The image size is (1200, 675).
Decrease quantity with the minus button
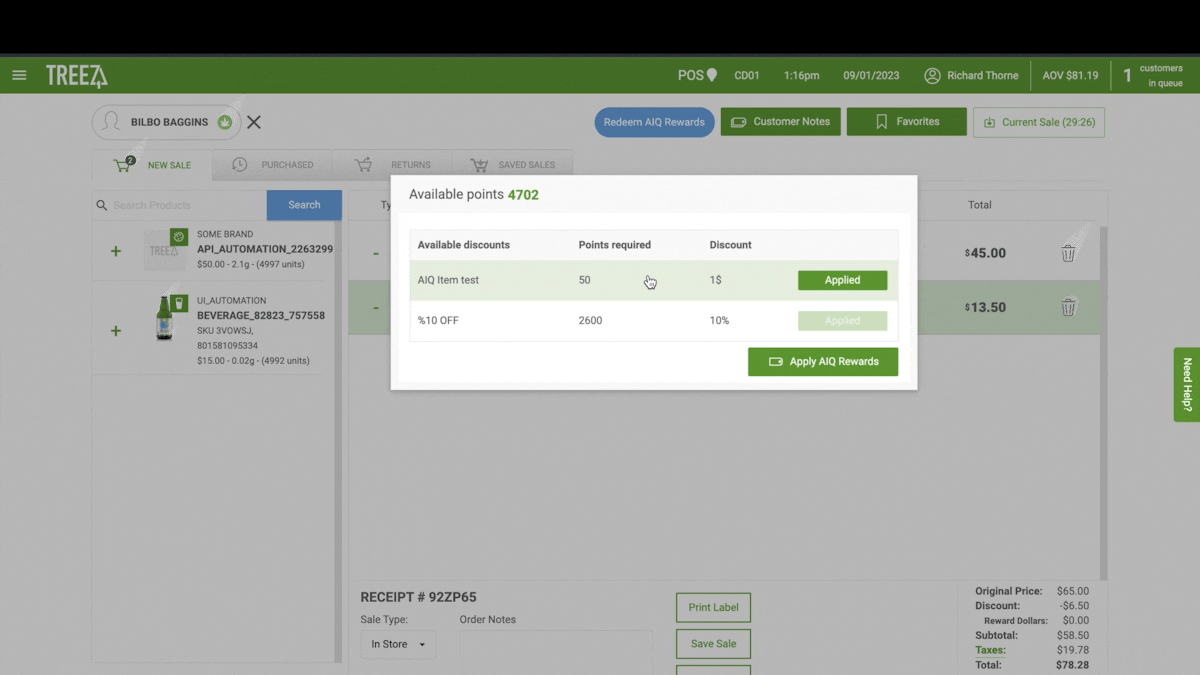[375, 253]
